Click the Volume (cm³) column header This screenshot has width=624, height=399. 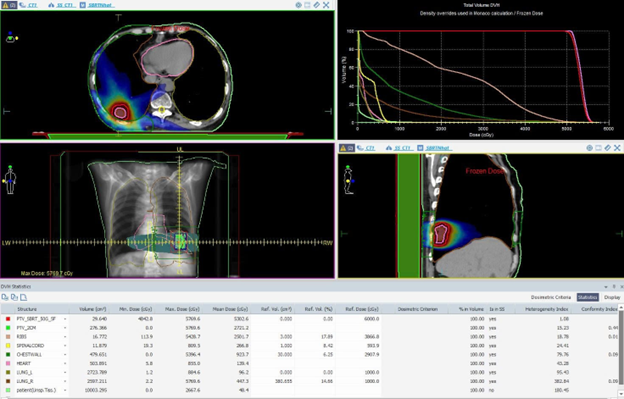(x=92, y=309)
